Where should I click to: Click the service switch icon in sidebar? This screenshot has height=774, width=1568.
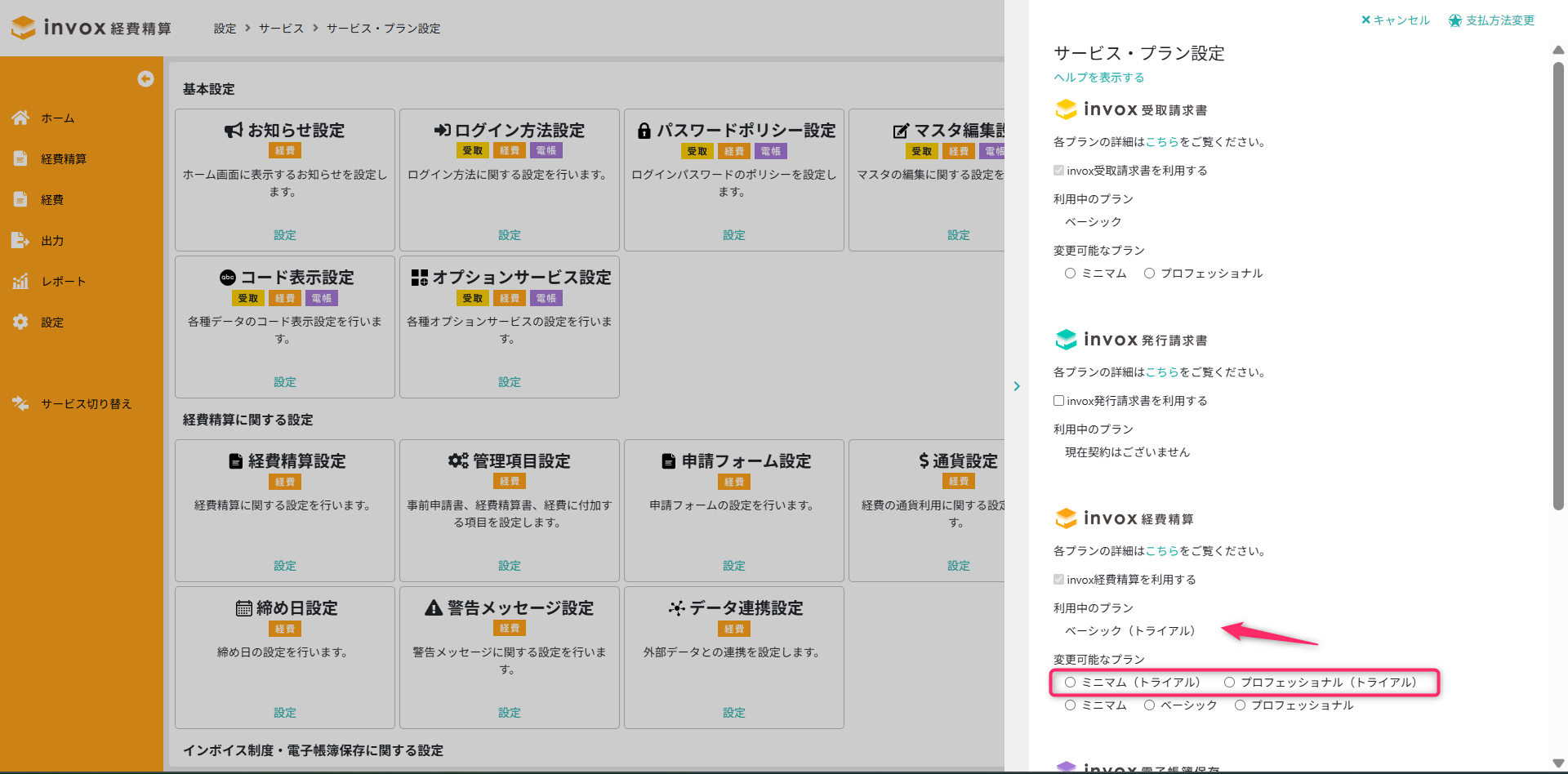pyautogui.click(x=20, y=403)
